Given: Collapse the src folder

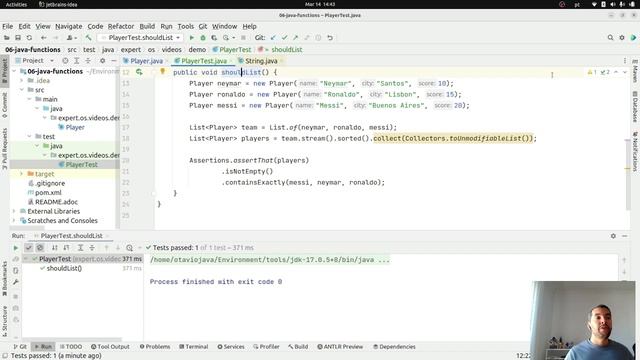Looking at the screenshot, I should 22,90.
